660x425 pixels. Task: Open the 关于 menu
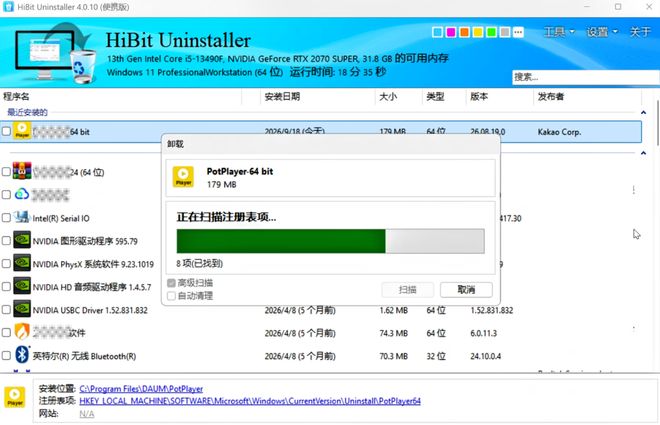[x=640, y=32]
